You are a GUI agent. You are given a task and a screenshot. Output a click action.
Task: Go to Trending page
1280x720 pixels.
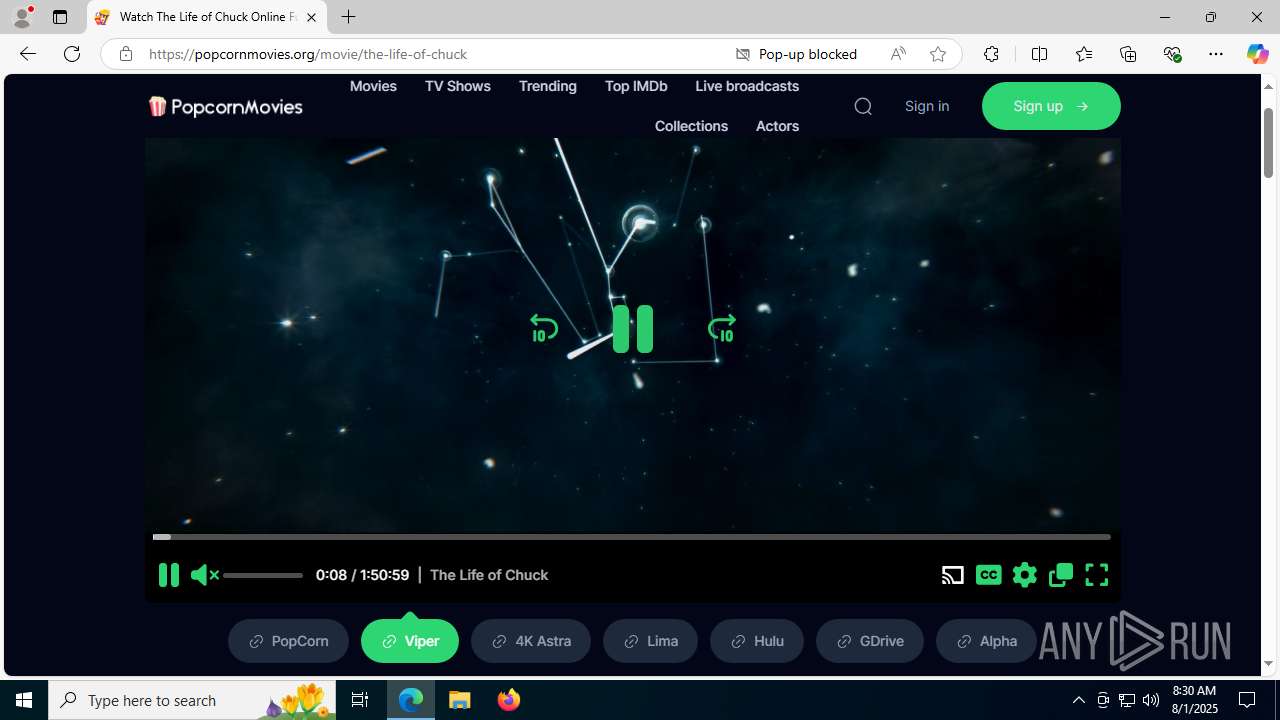pos(547,86)
